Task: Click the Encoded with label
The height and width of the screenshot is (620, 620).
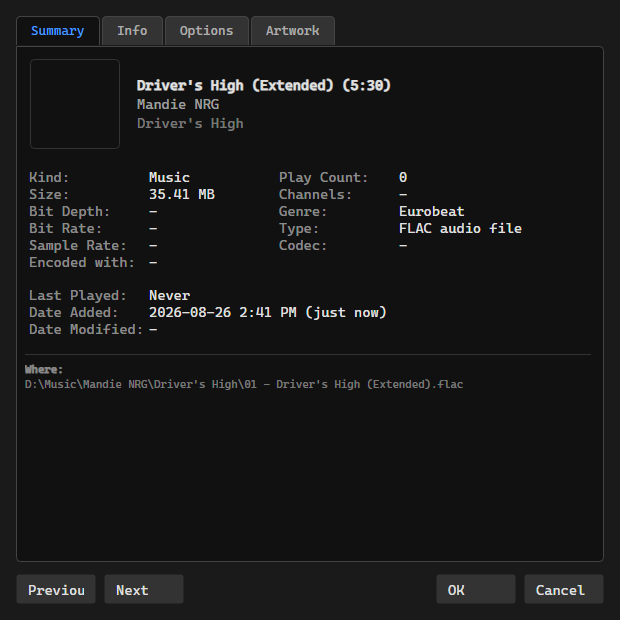Action: click(82, 262)
